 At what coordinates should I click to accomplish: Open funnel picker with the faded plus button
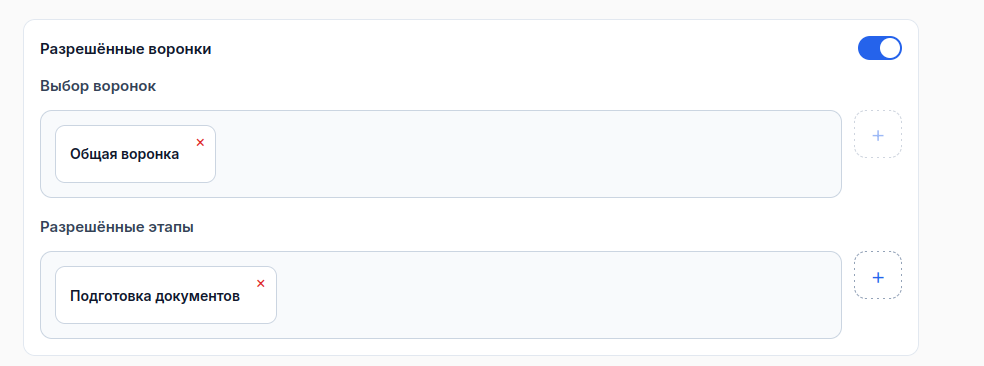click(878, 134)
